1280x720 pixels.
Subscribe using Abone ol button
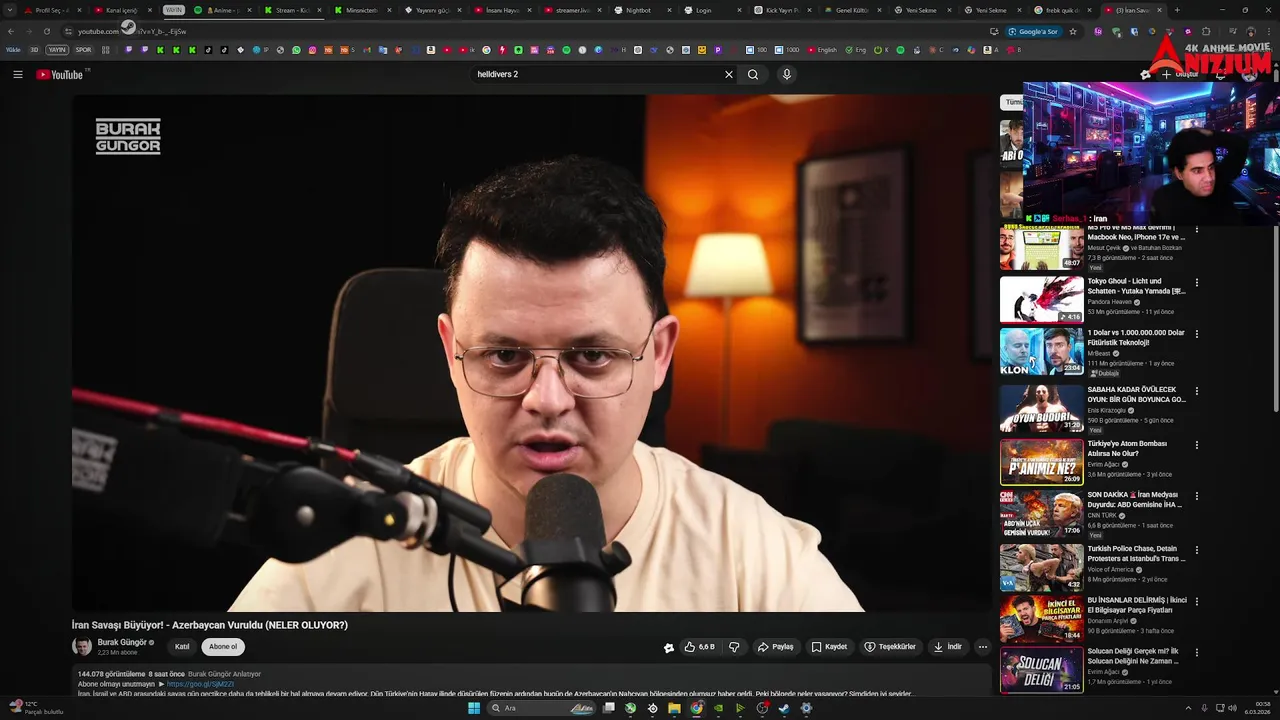223,647
